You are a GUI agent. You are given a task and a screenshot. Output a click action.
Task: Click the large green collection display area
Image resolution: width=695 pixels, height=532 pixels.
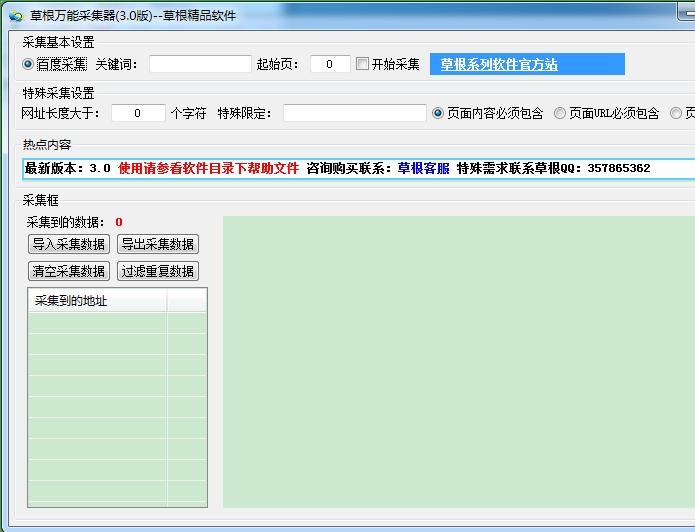459,362
